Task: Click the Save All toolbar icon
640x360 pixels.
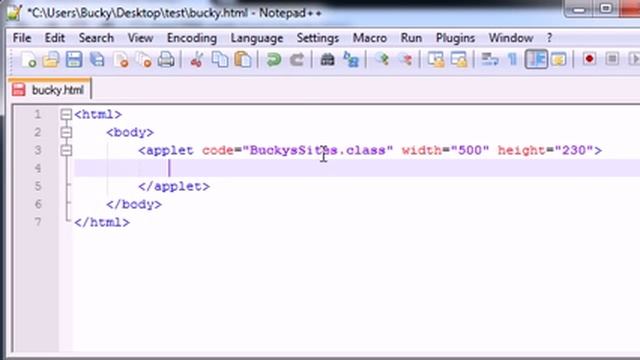Action: point(97,60)
